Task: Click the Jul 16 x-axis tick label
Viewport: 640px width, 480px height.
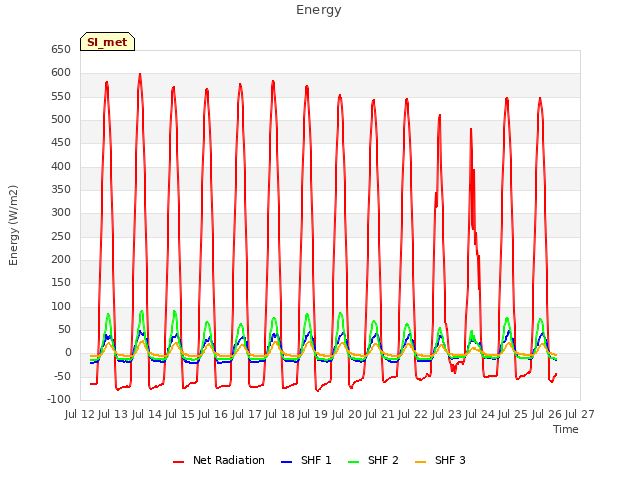Action: (x=213, y=414)
